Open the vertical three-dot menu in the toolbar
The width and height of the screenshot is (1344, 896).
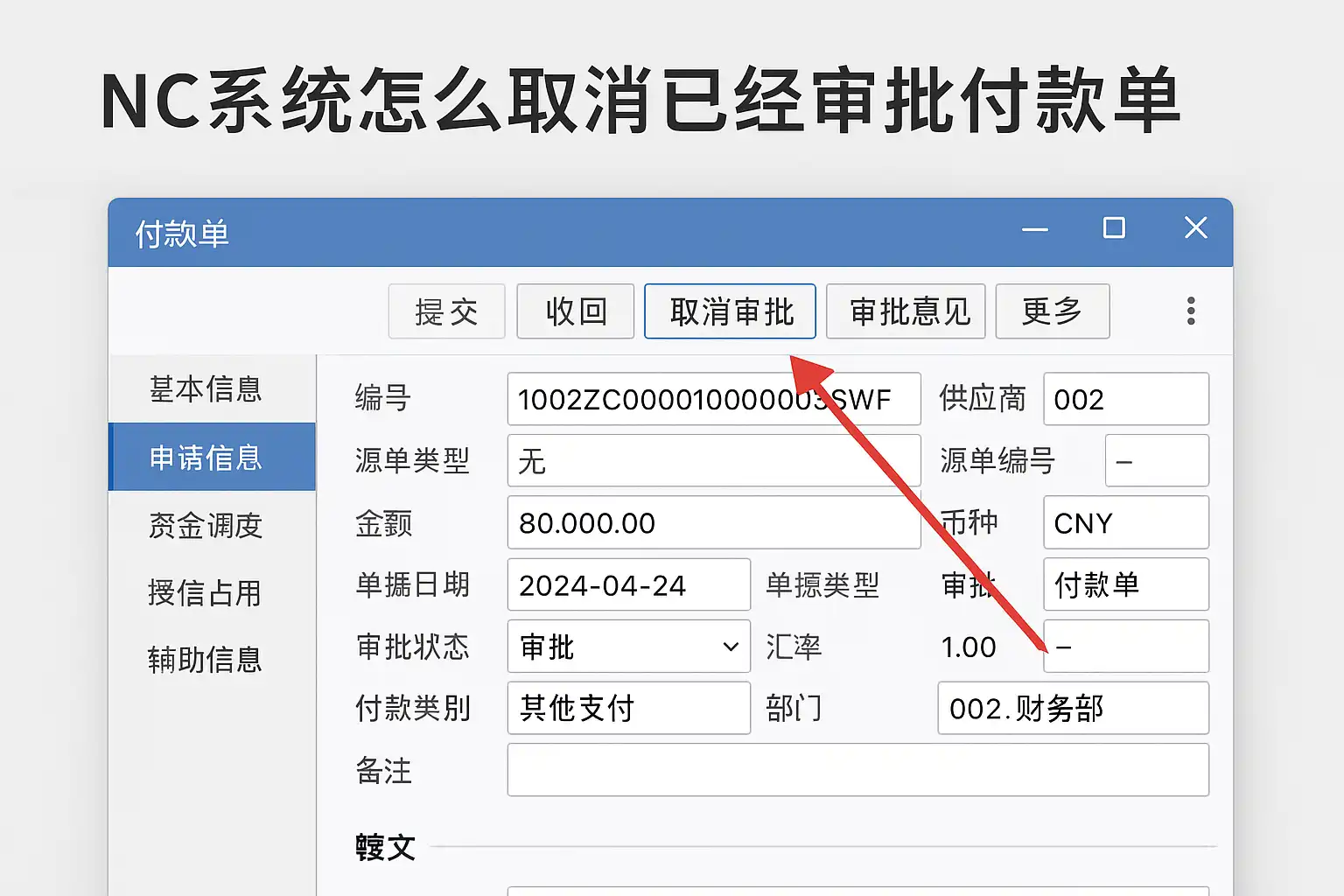pos(1191,311)
